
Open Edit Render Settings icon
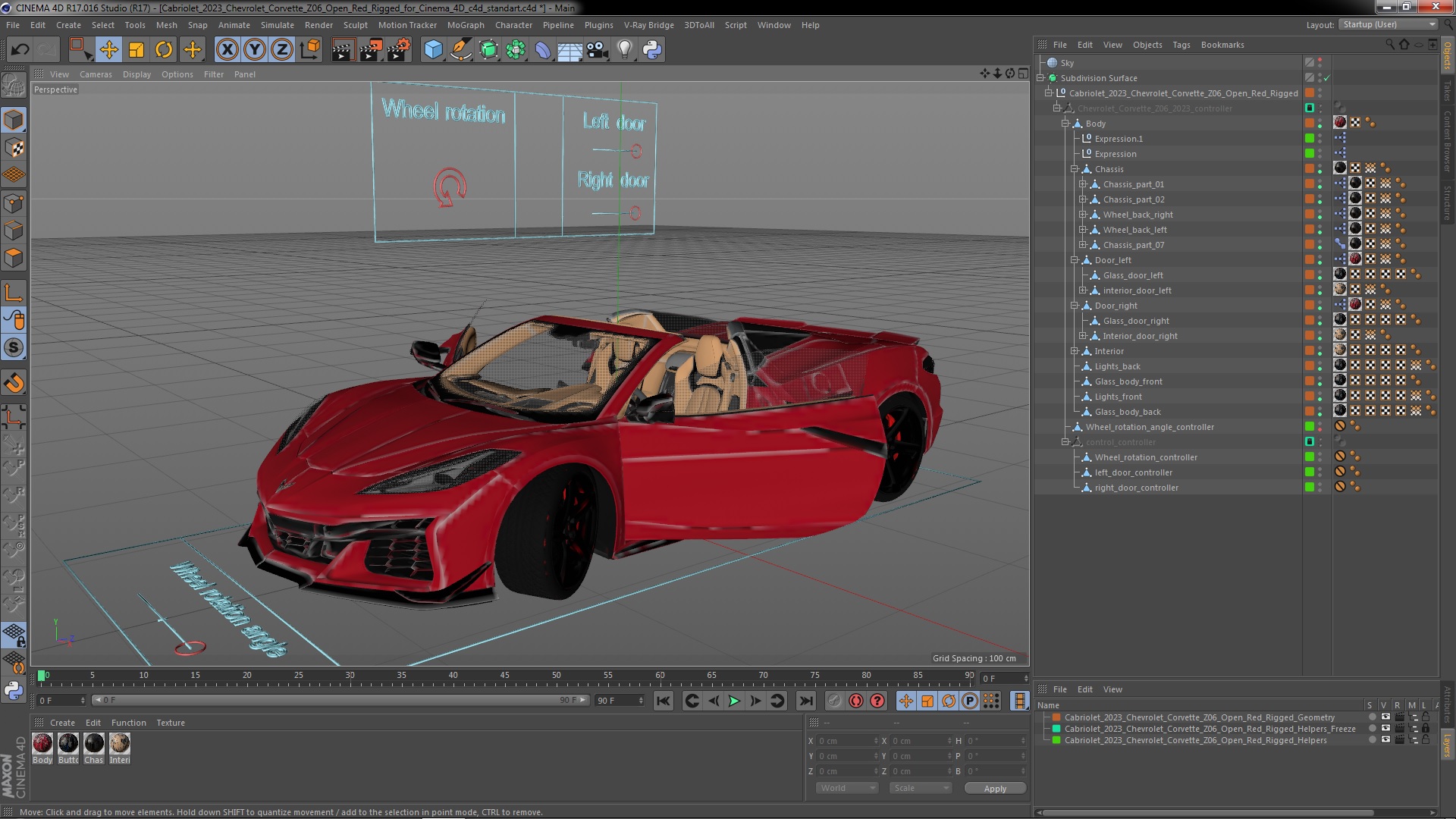[x=399, y=50]
